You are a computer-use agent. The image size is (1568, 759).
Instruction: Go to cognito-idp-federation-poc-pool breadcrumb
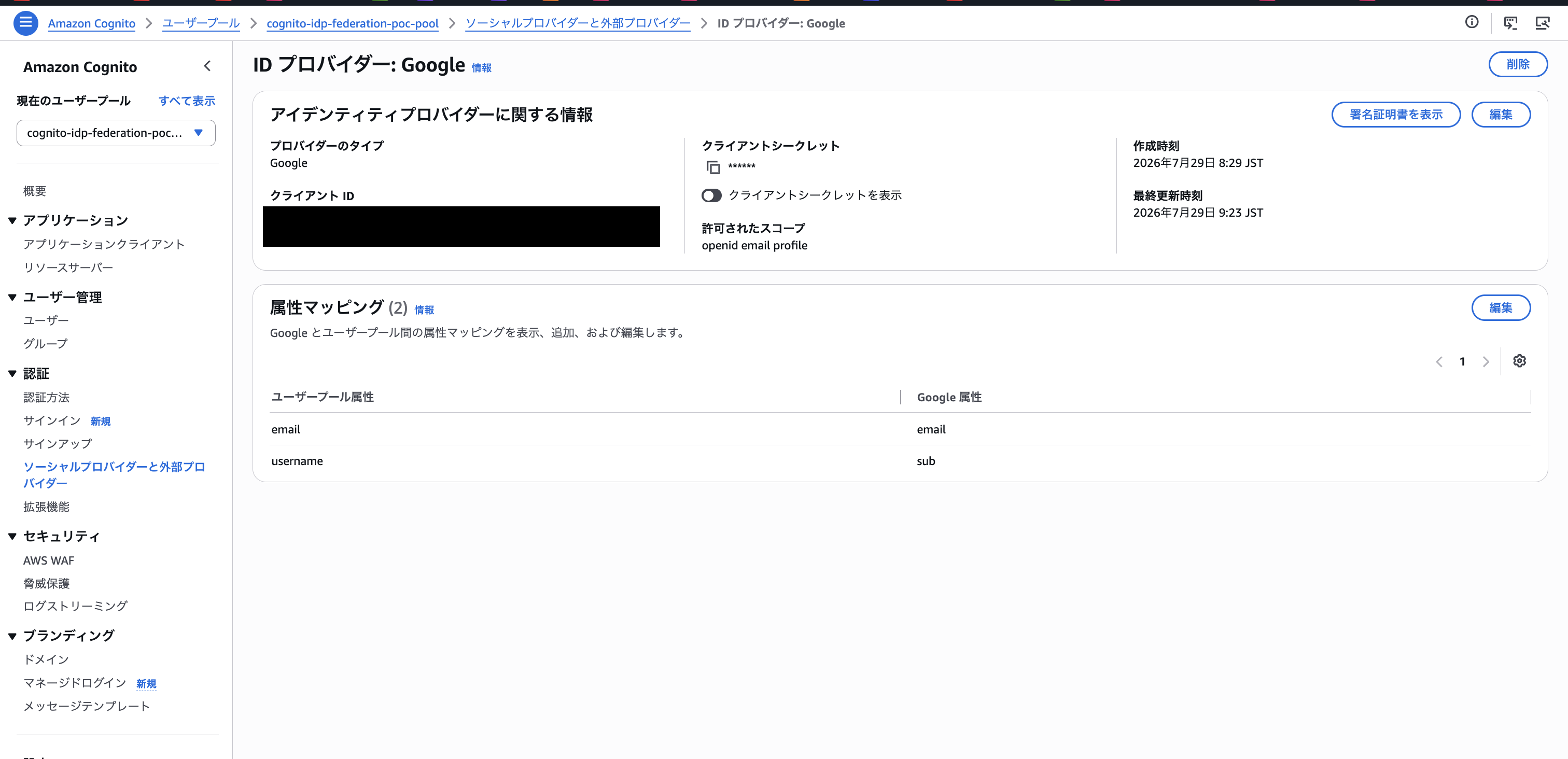pyautogui.click(x=353, y=23)
